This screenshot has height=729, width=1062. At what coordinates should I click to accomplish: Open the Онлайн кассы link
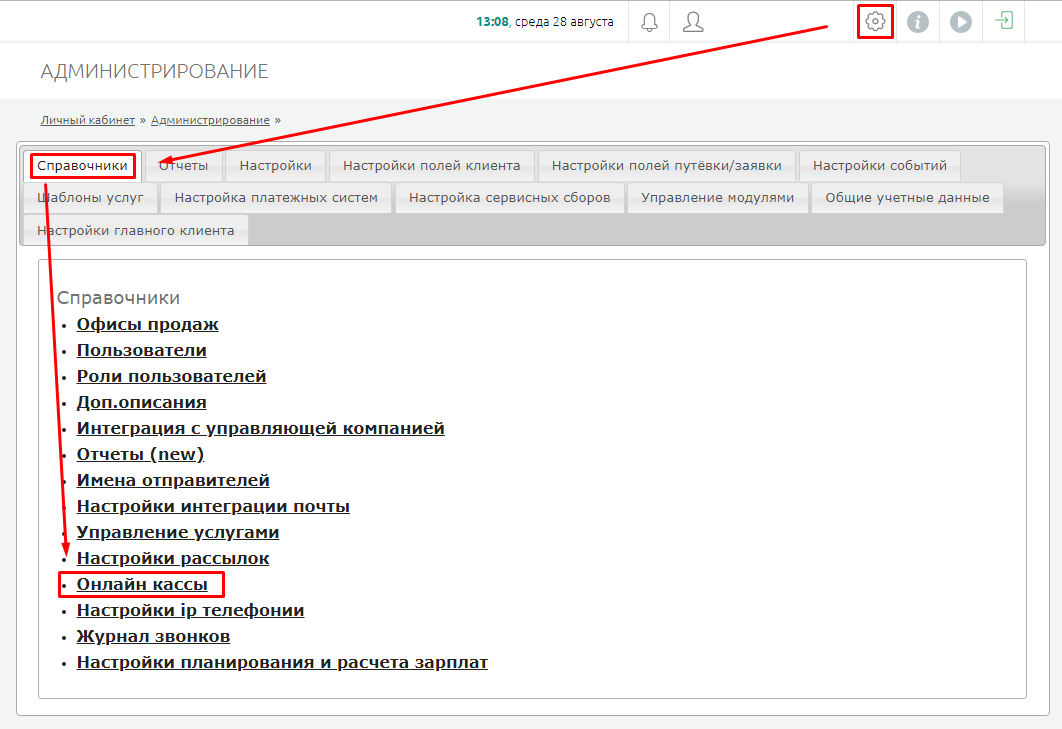coord(142,584)
